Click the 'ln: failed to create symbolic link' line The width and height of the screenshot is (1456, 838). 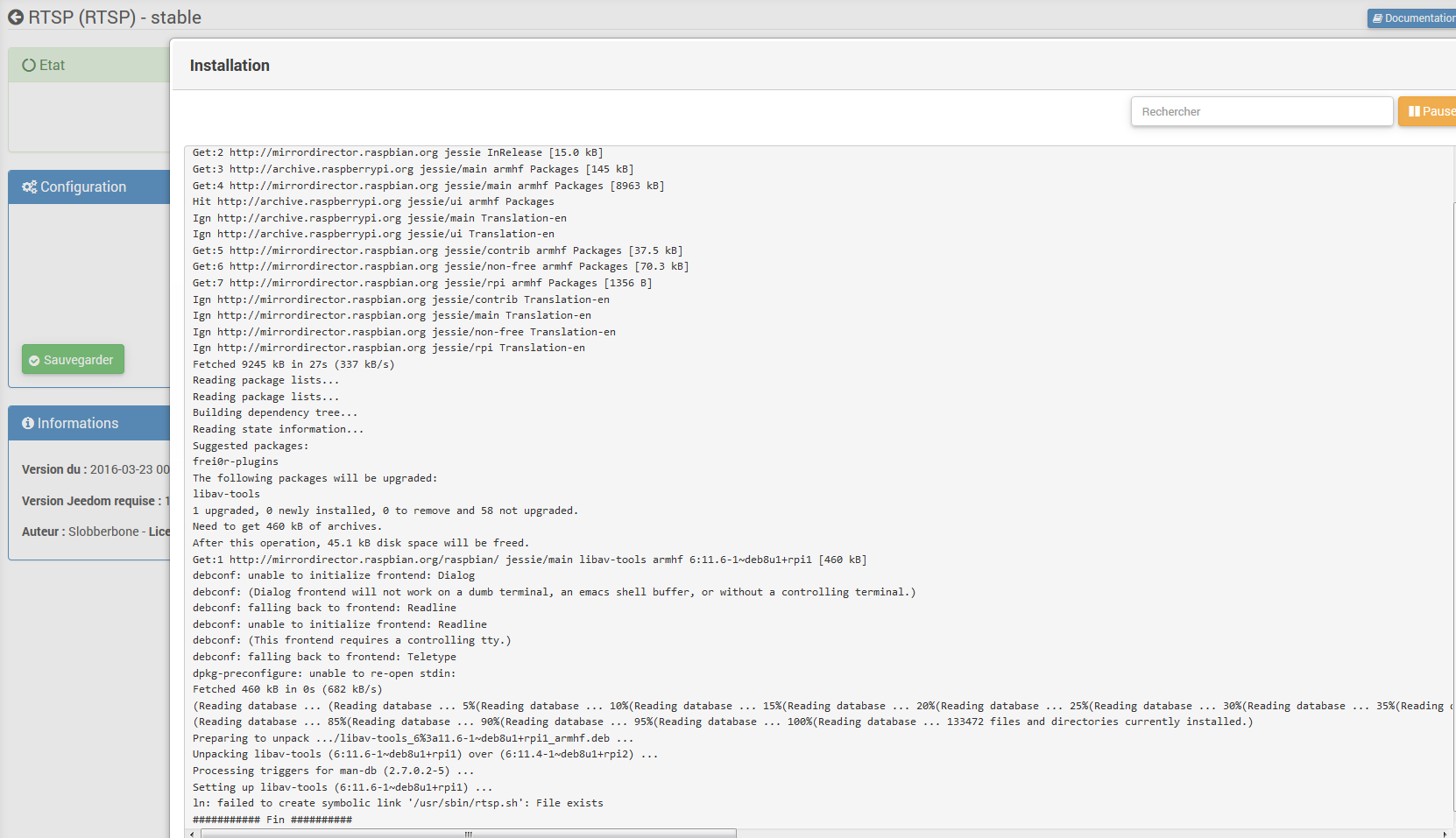[398, 803]
